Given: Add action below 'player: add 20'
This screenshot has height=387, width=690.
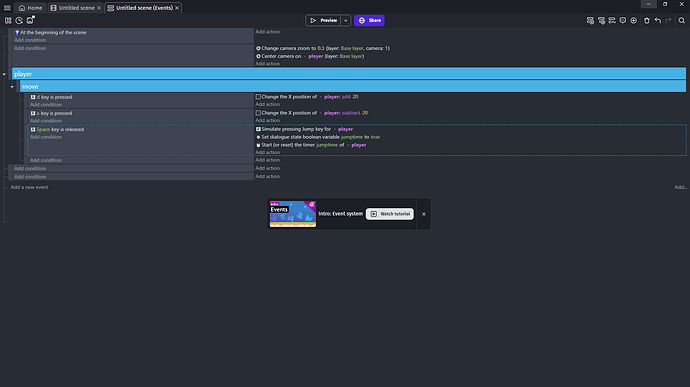Looking at the screenshot, I should tap(268, 104).
